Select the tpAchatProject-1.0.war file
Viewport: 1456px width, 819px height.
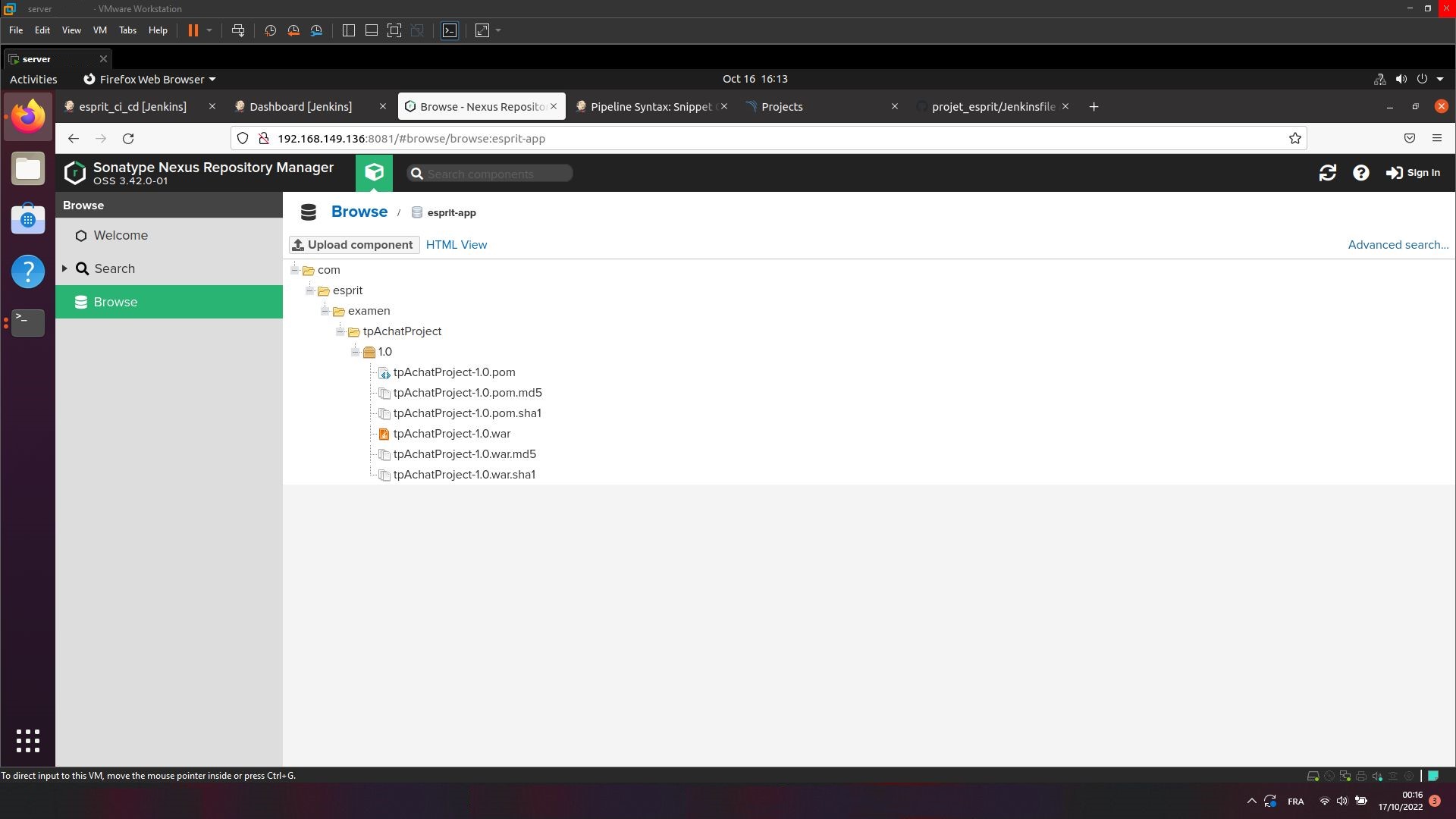451,433
